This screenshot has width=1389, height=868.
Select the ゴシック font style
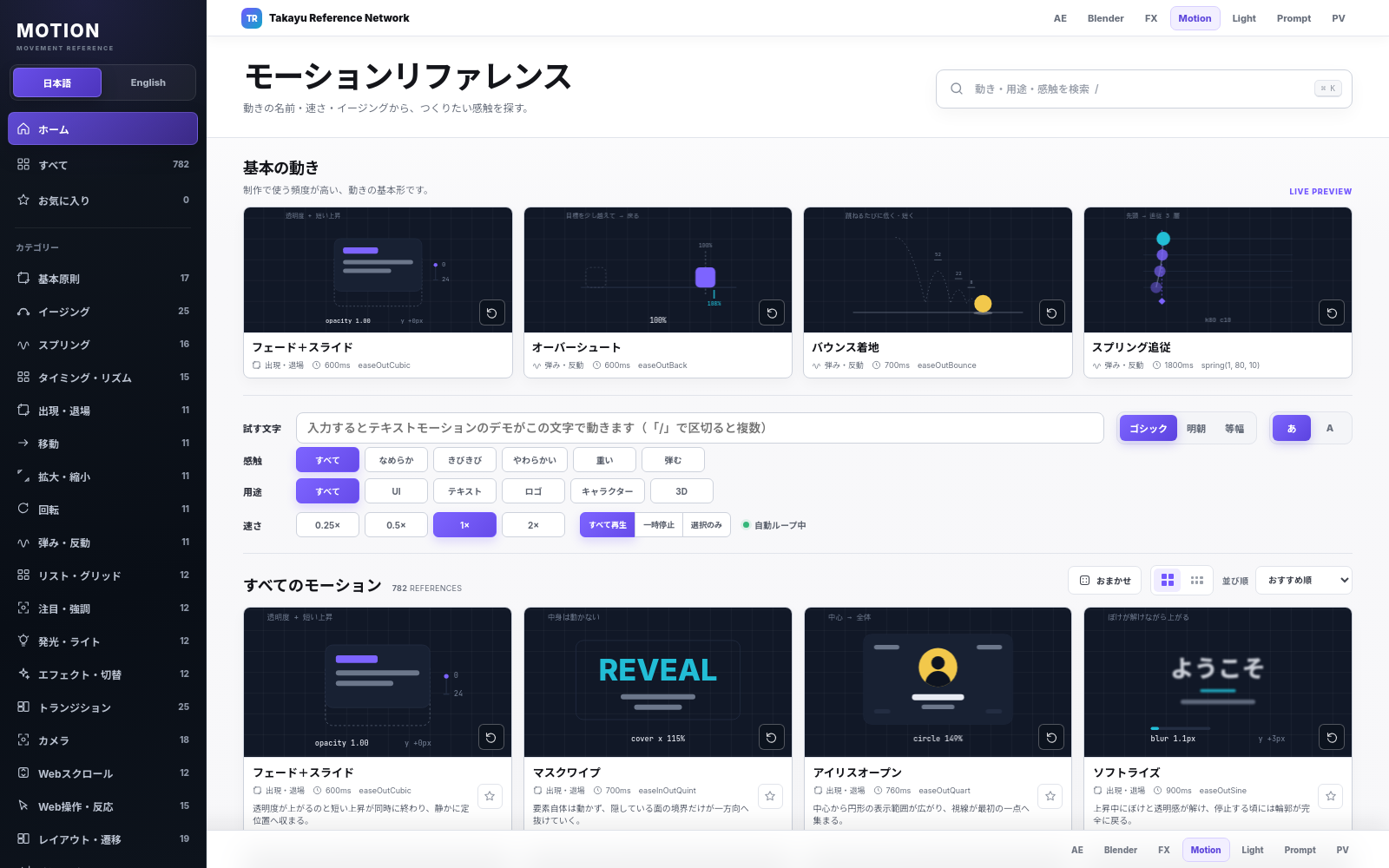click(x=1148, y=428)
